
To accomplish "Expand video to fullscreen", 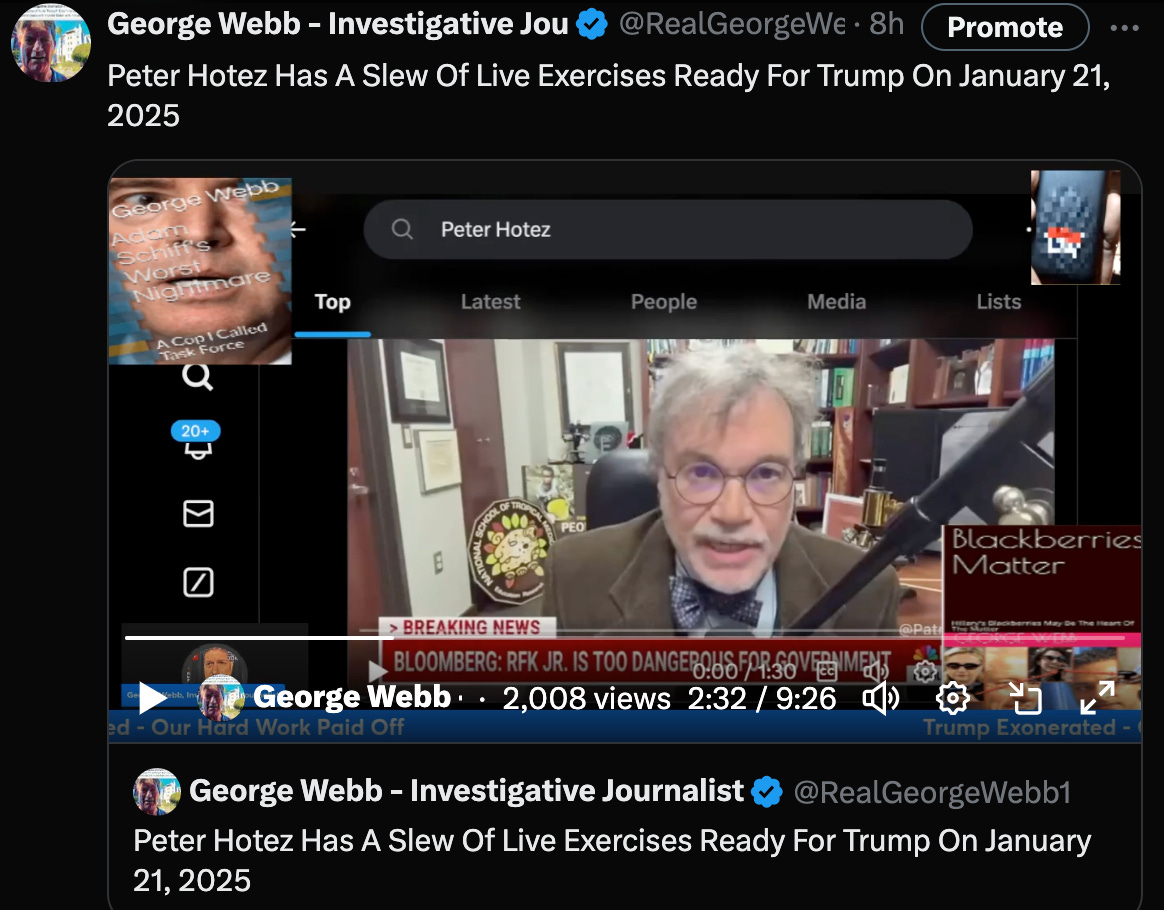I will coord(1097,698).
